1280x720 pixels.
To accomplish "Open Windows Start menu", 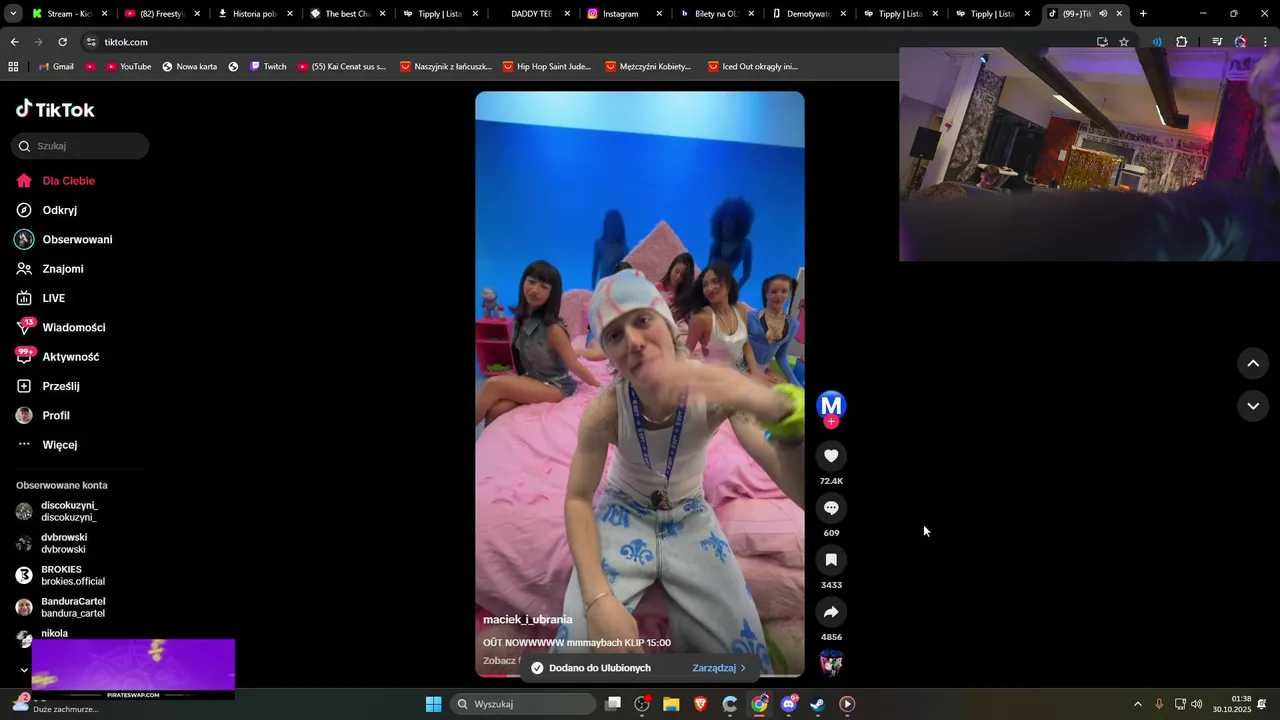I will (433, 704).
